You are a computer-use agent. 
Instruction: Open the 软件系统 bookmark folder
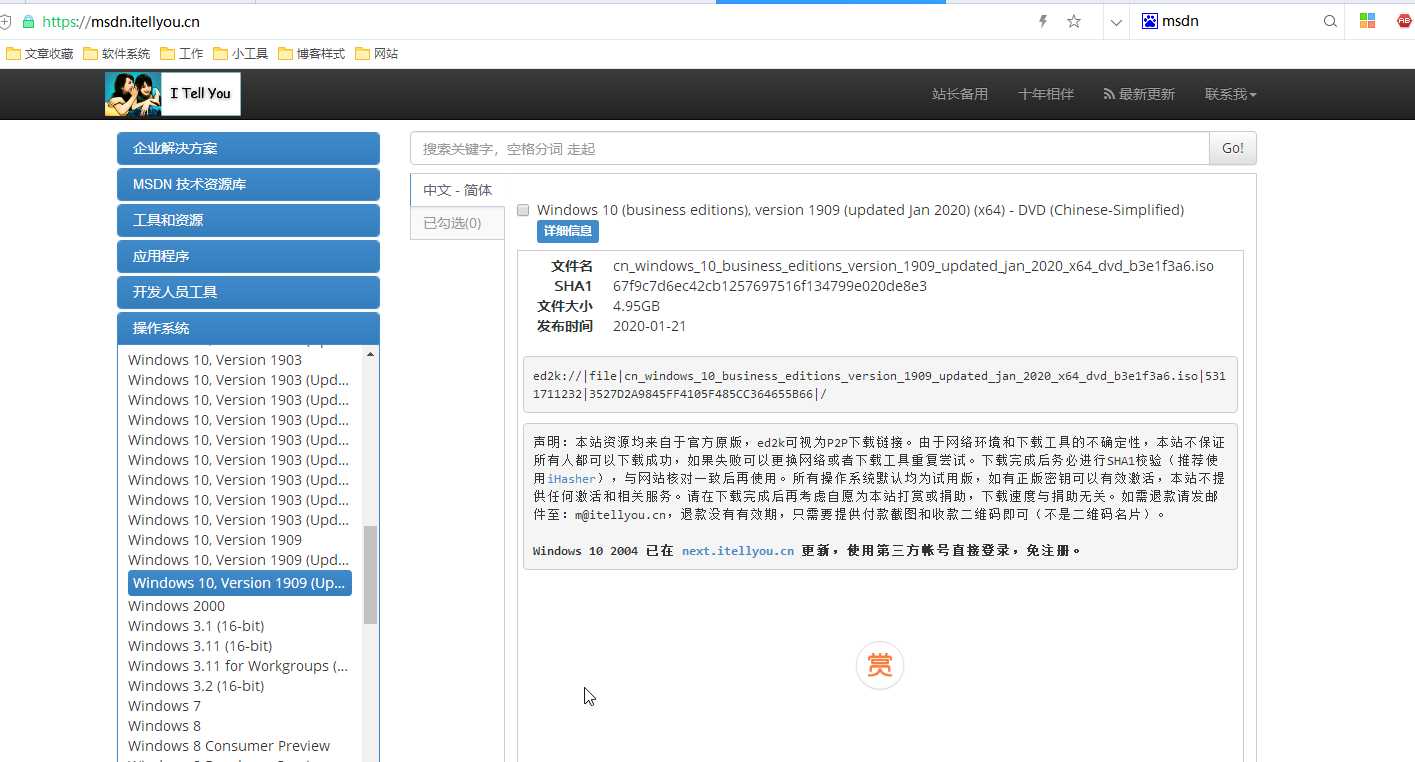click(117, 54)
